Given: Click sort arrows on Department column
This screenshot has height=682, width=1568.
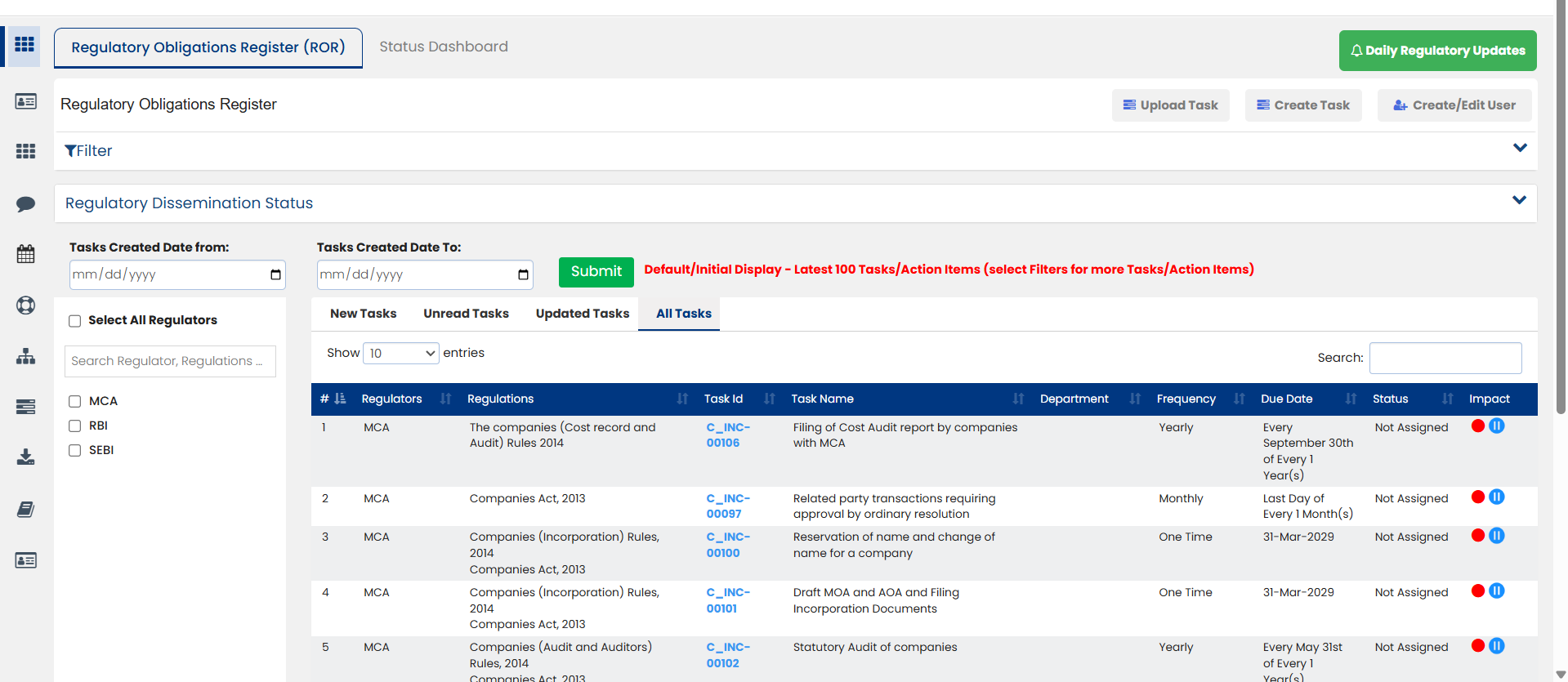Looking at the screenshot, I should [1135, 399].
